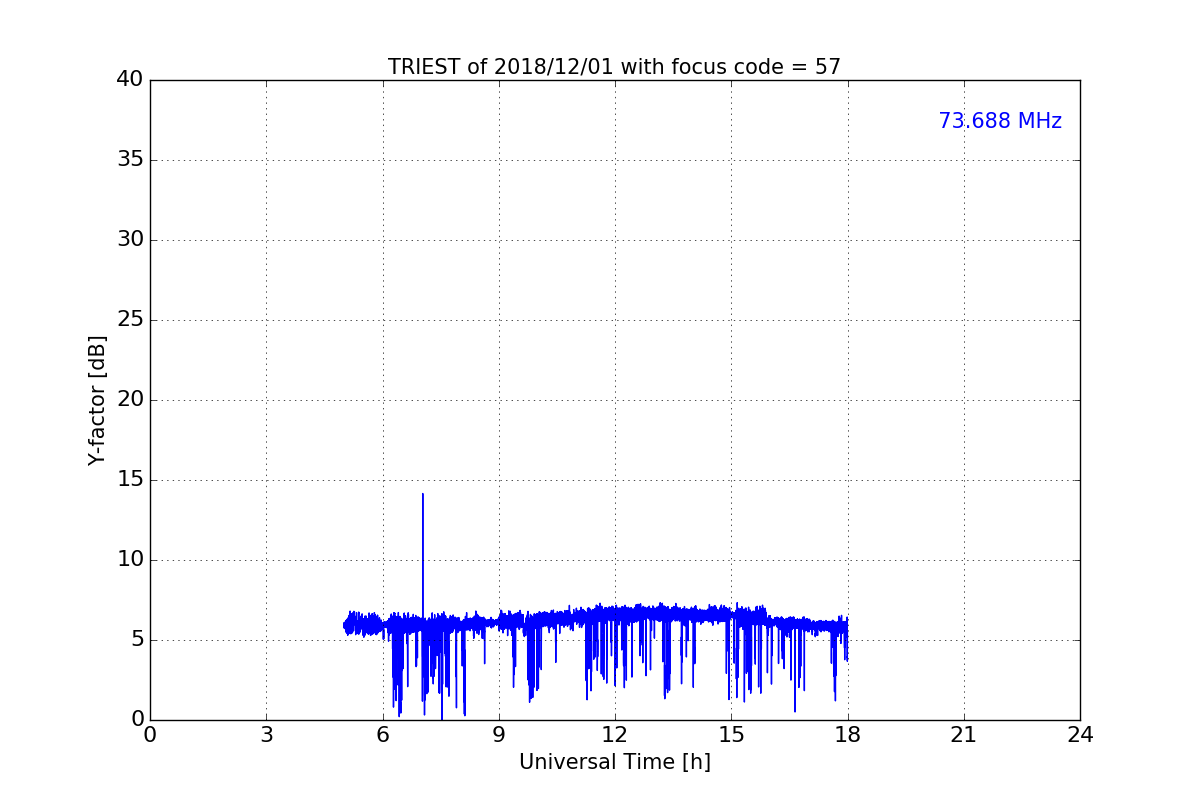Viewport: 1200px width, 800px height.
Task: Click the tall spike peak near 7 h
Action: (423, 495)
